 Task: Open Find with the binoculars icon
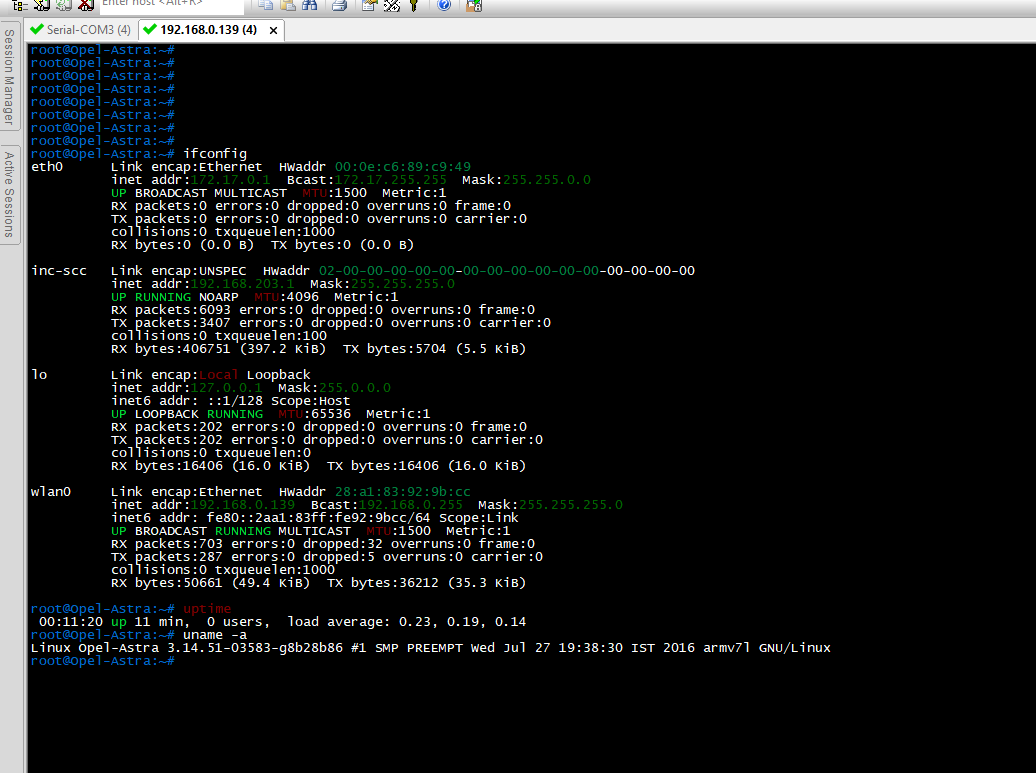pos(309,5)
